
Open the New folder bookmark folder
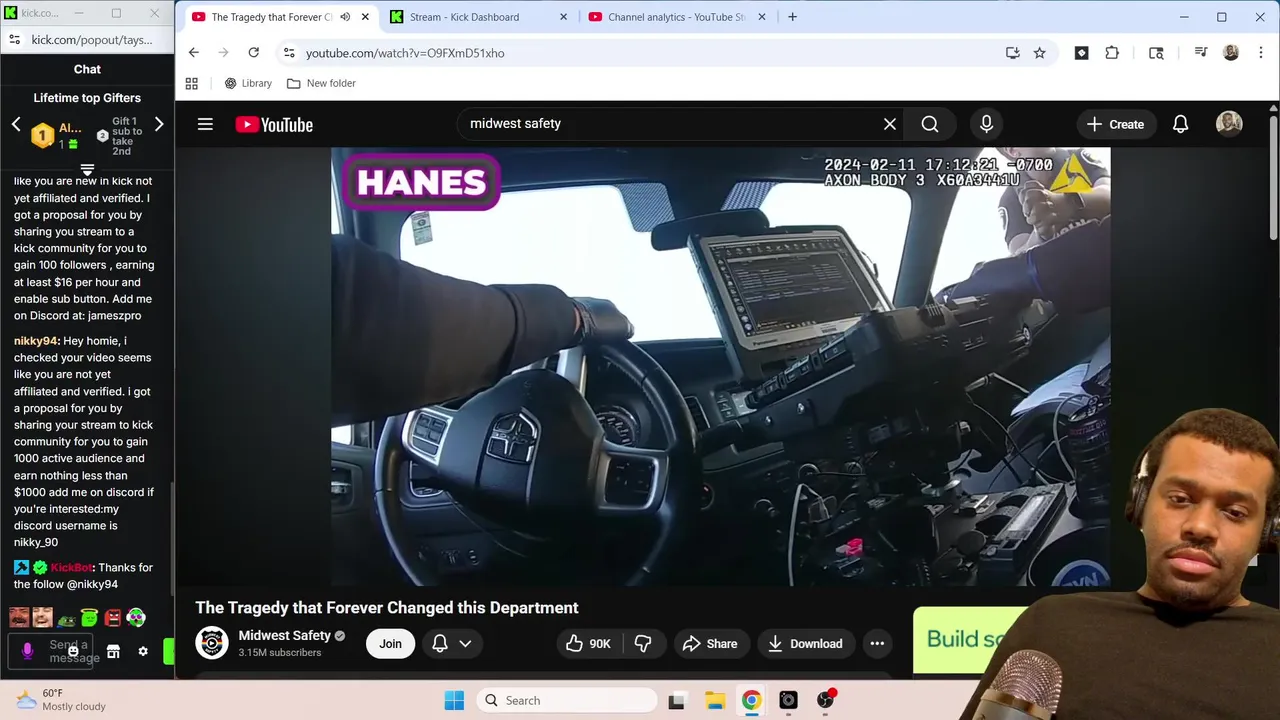coord(321,83)
